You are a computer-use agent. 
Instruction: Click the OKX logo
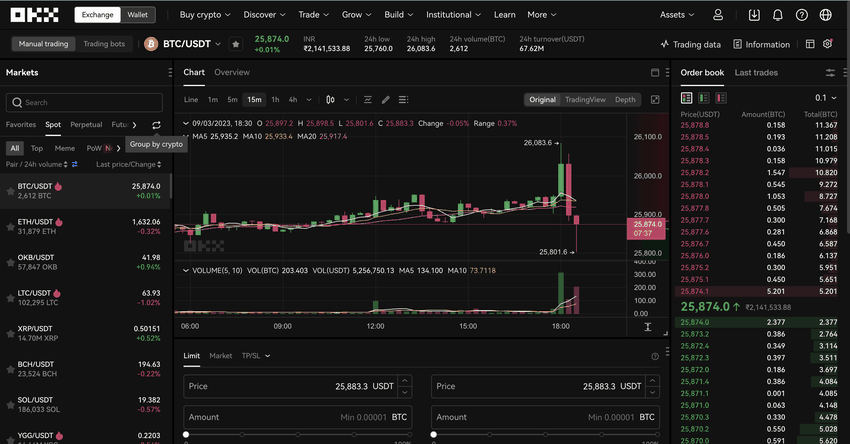[34, 15]
